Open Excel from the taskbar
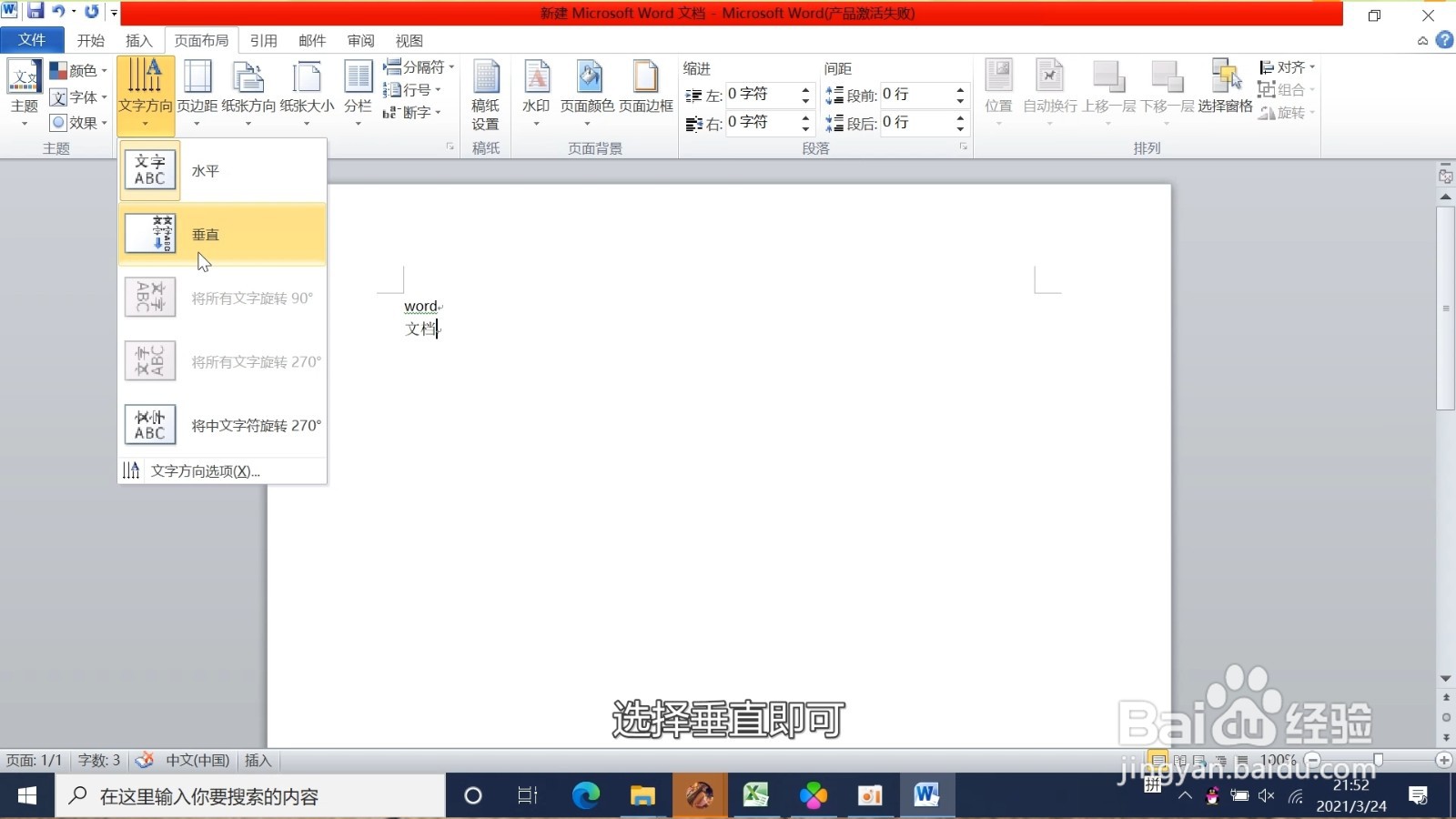Screen dimensions: 1456x819 pos(755,796)
